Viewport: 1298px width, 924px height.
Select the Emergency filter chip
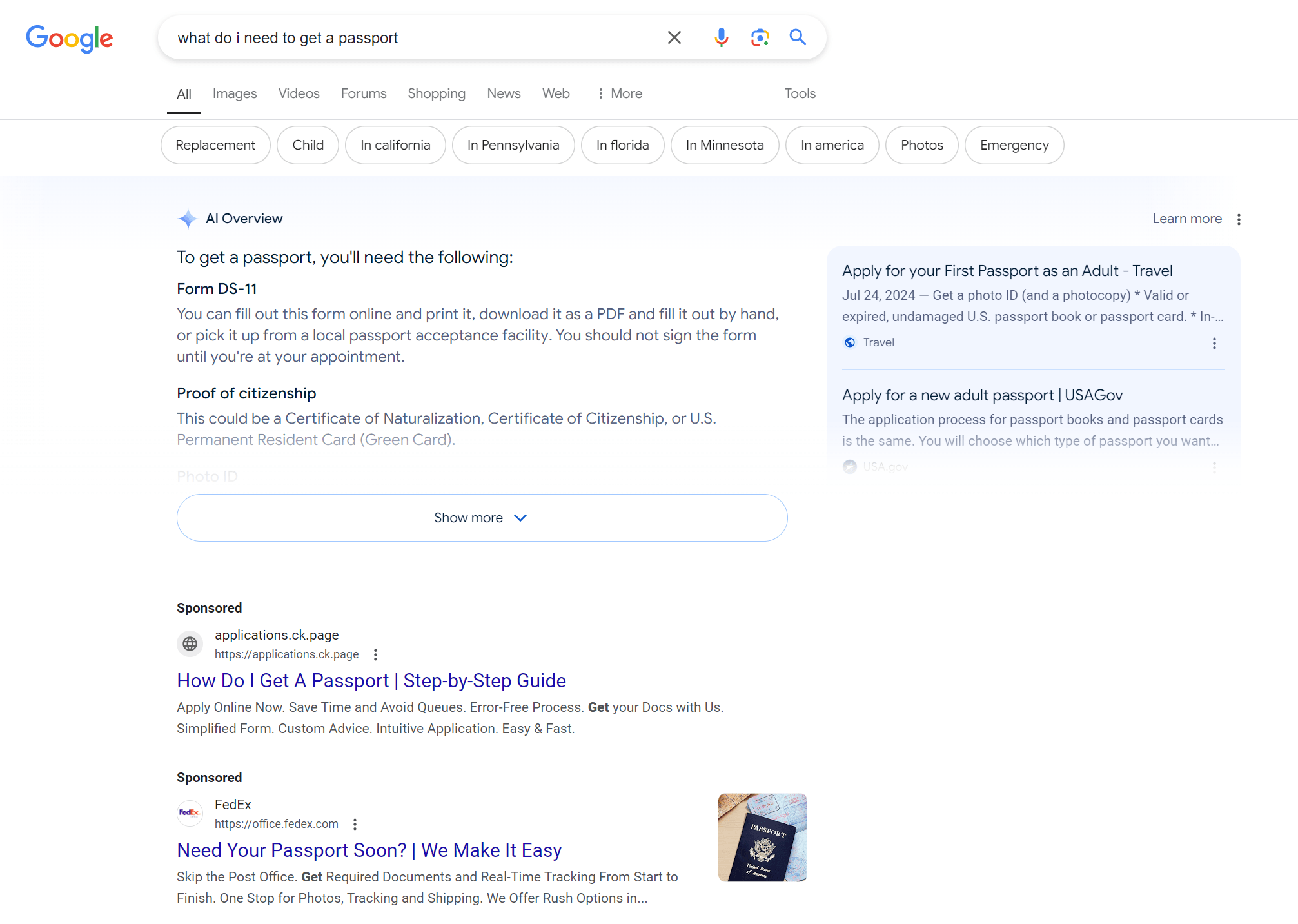tap(1014, 145)
